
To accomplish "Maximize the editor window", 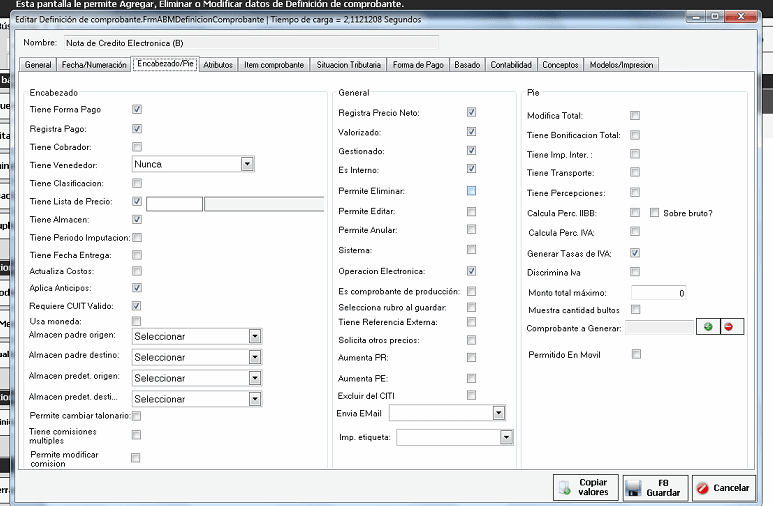I will point(716,18).
